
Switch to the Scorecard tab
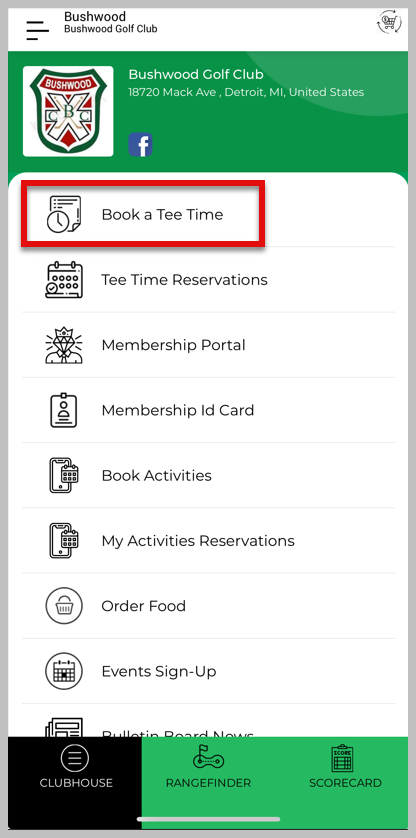point(345,767)
